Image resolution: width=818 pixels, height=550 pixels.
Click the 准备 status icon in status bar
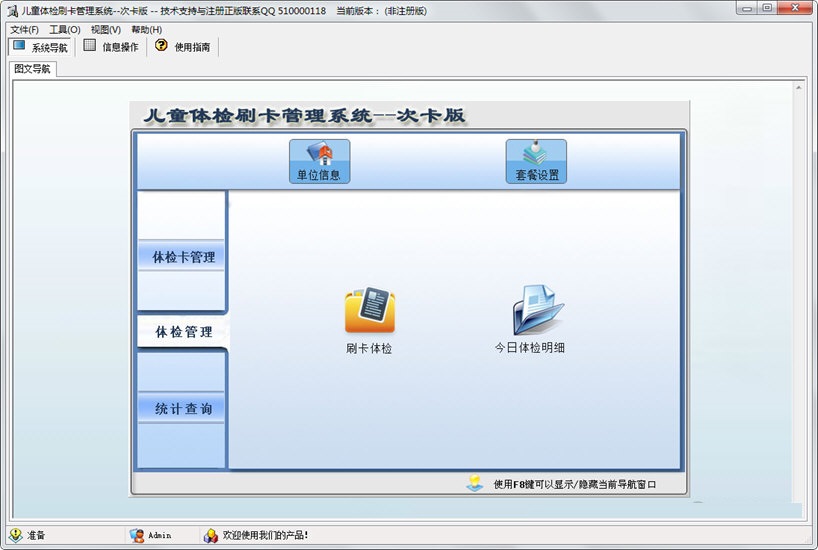tap(16, 535)
